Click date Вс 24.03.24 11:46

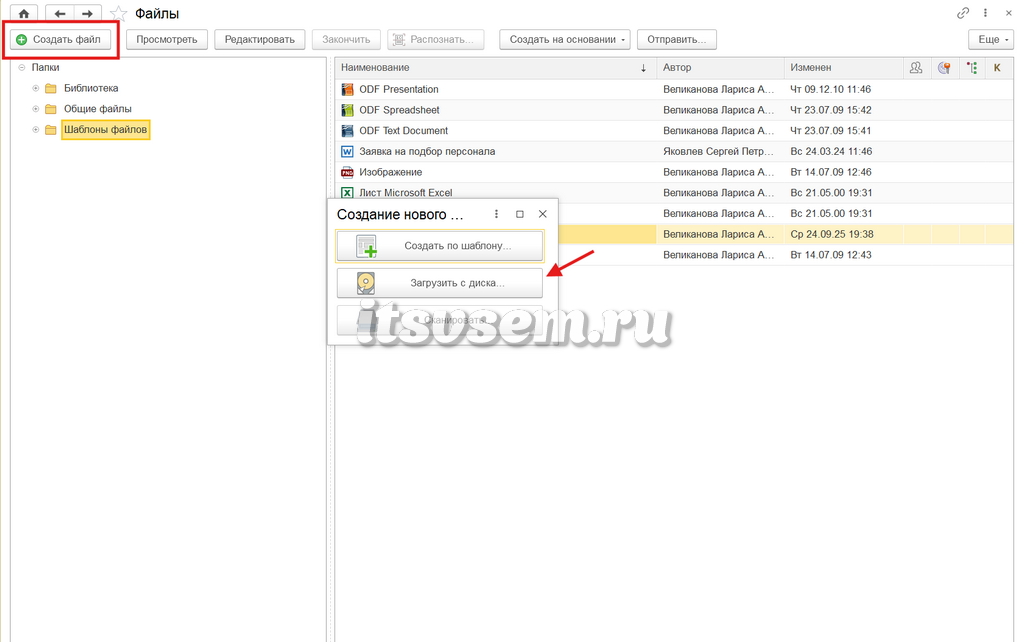click(x=831, y=152)
